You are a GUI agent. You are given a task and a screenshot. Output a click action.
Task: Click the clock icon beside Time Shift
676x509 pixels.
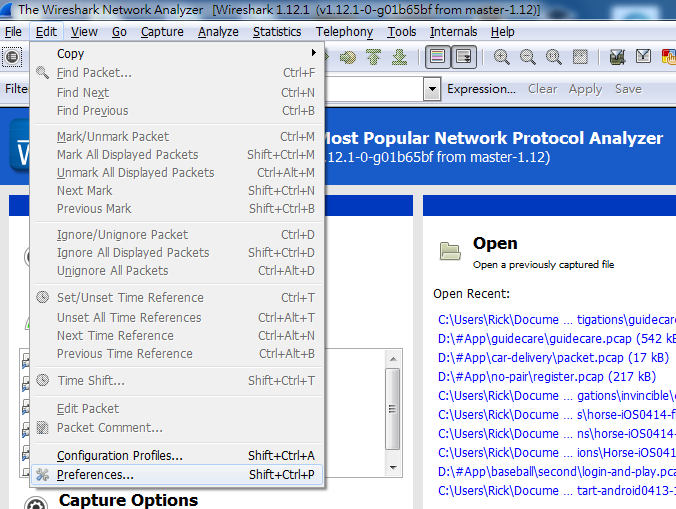point(42,380)
